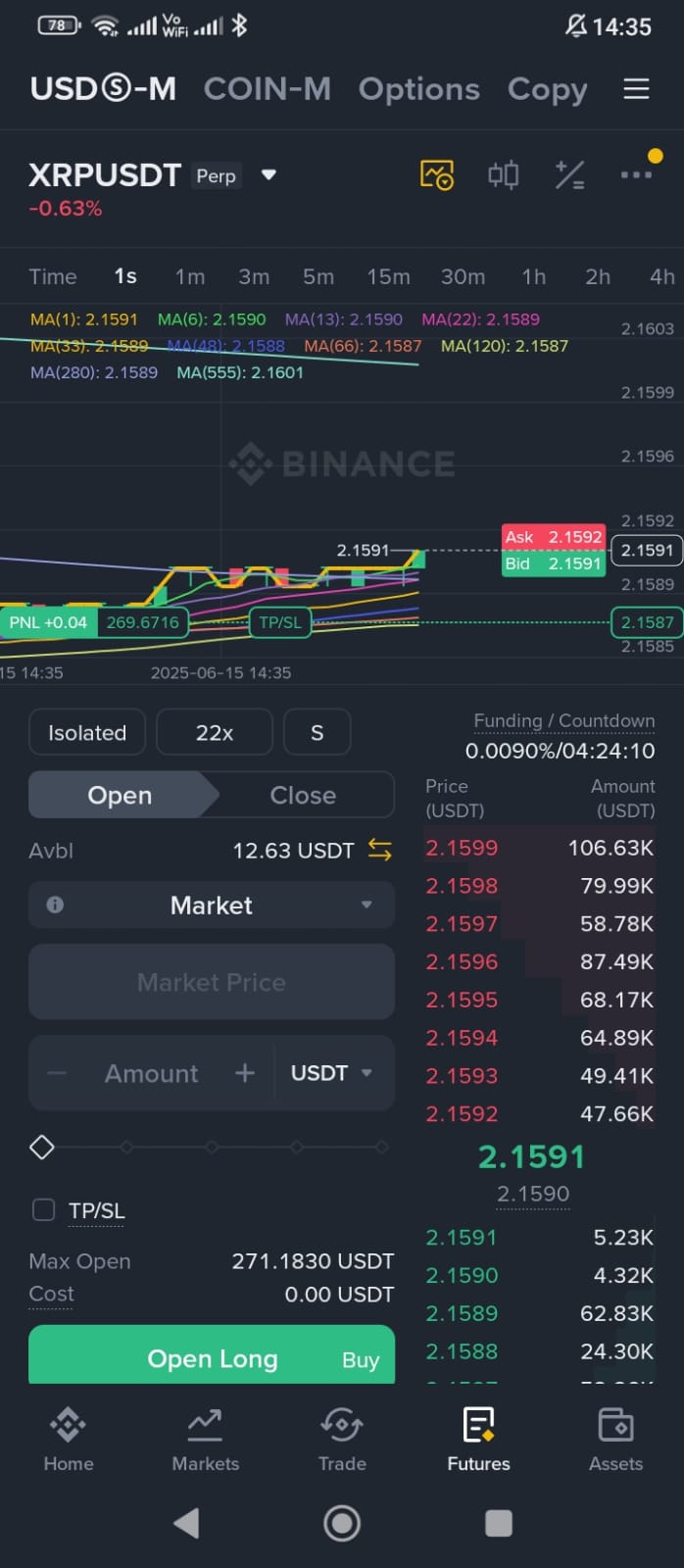Tap the plus icon in the Amount field

(x=245, y=1073)
